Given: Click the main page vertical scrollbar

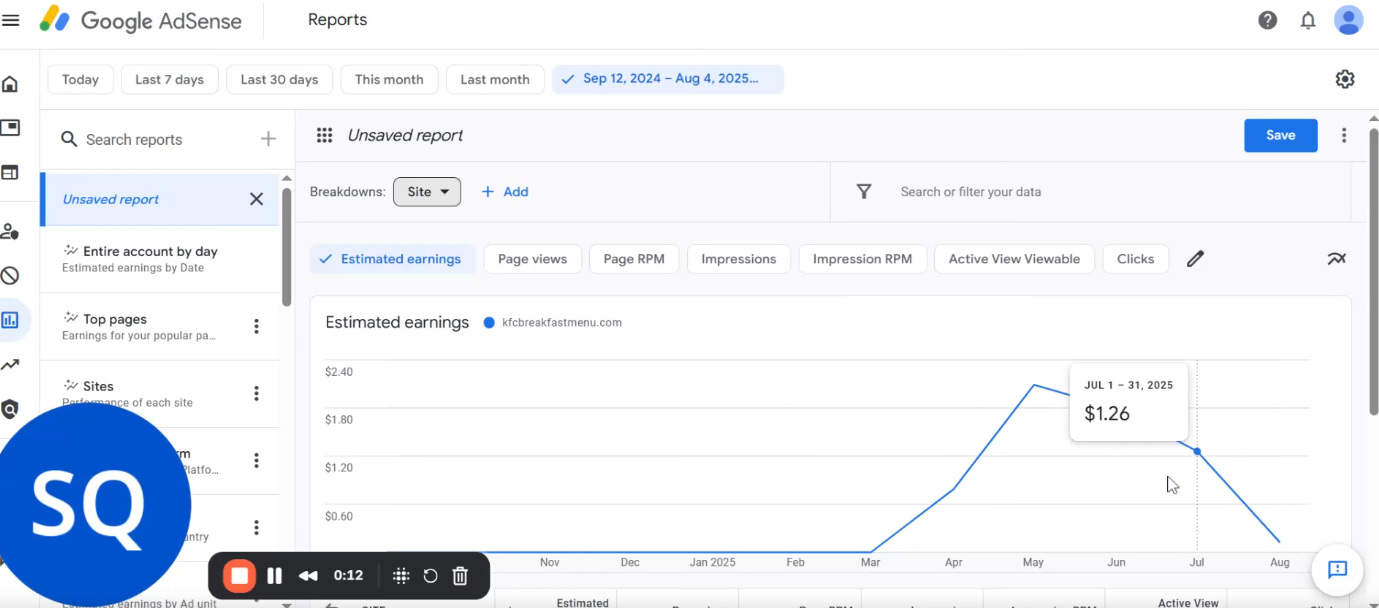Looking at the screenshot, I should (1373, 270).
